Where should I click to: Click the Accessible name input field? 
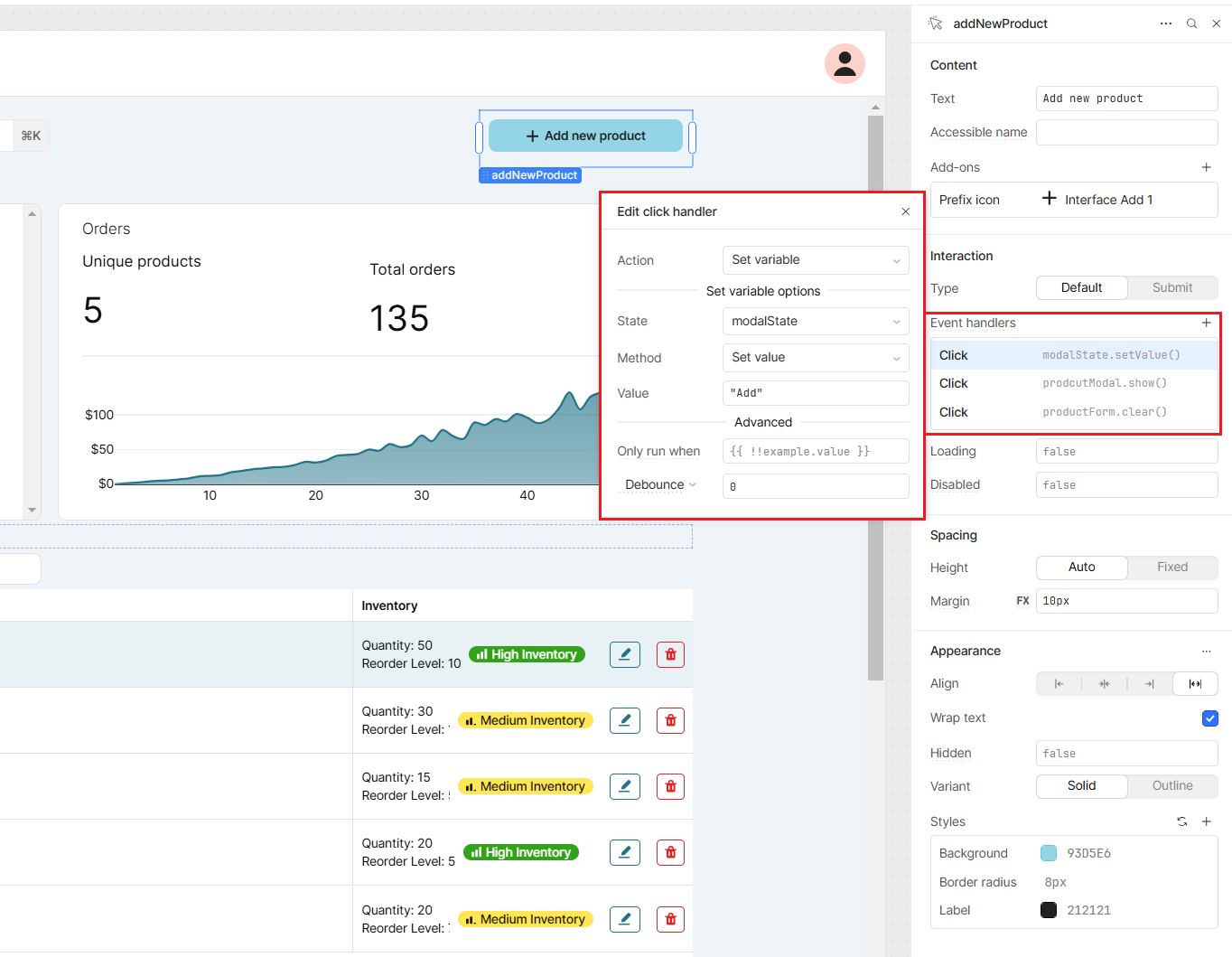click(x=1126, y=133)
